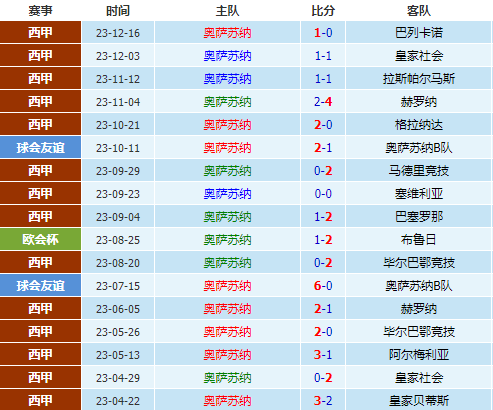Click the 主队 column header
Image resolution: width=493 pixels, height=410 pixels.
click(227, 11)
